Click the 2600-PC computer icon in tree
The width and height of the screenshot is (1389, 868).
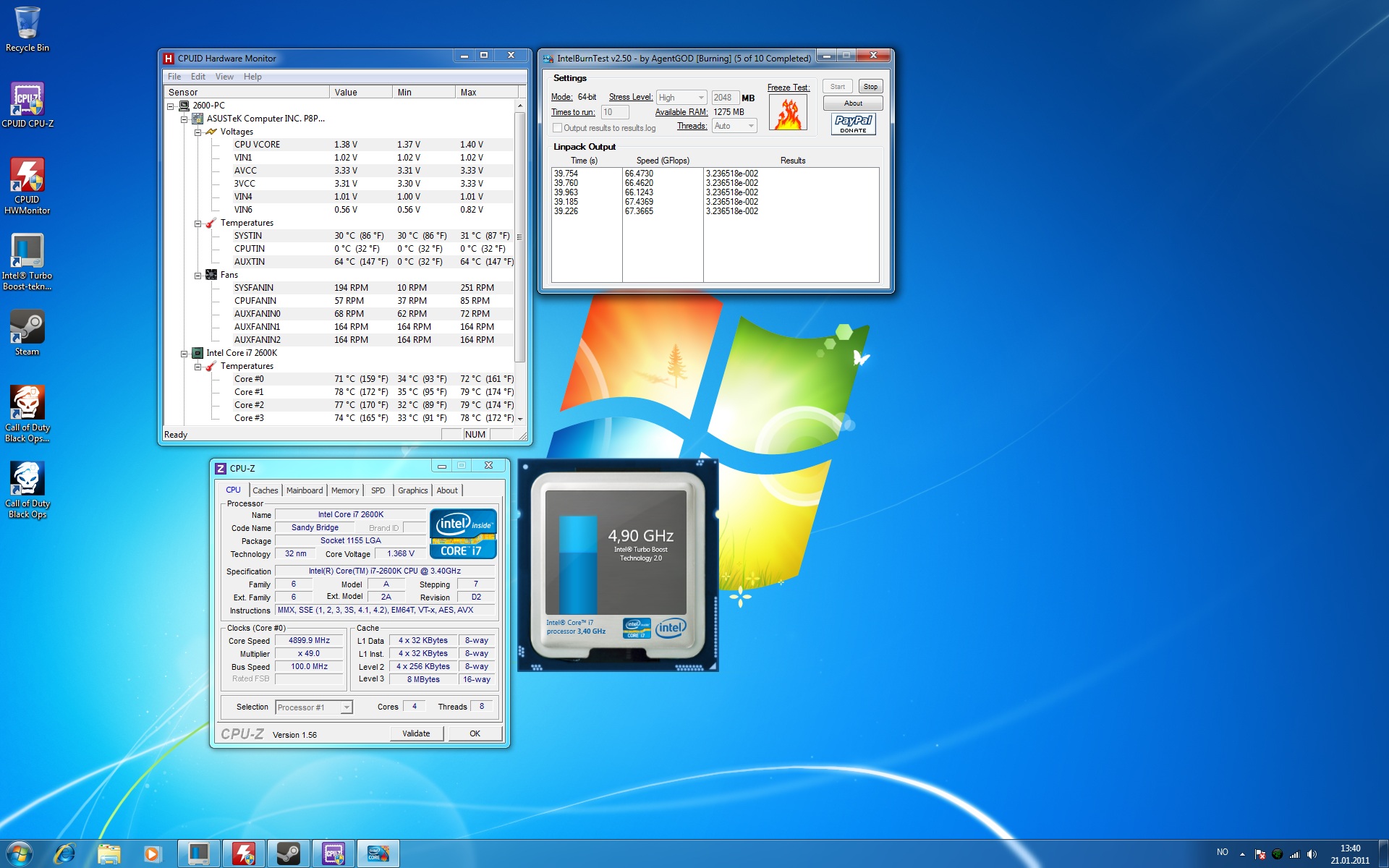pyautogui.click(x=184, y=106)
